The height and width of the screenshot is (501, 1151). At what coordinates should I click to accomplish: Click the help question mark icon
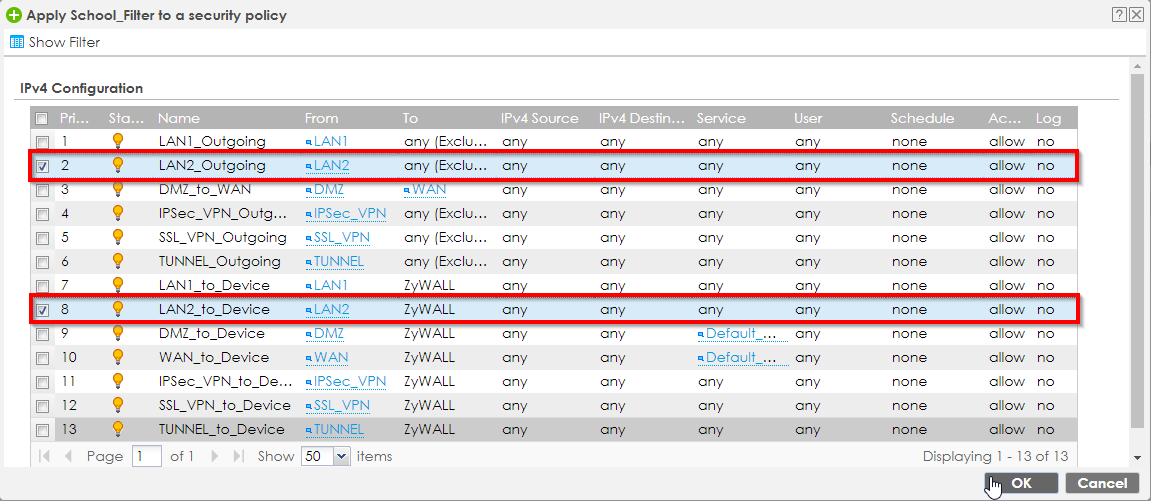1119,14
